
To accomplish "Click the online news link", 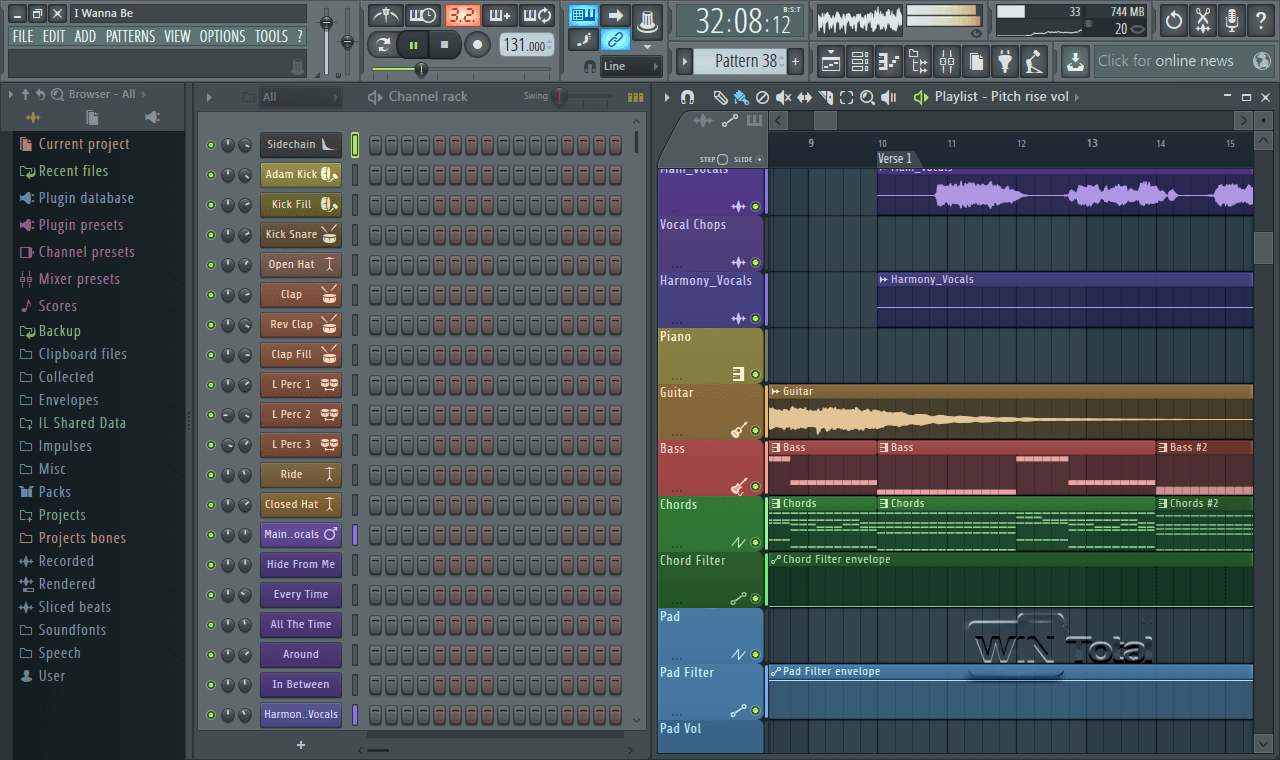I will [x=1166, y=61].
